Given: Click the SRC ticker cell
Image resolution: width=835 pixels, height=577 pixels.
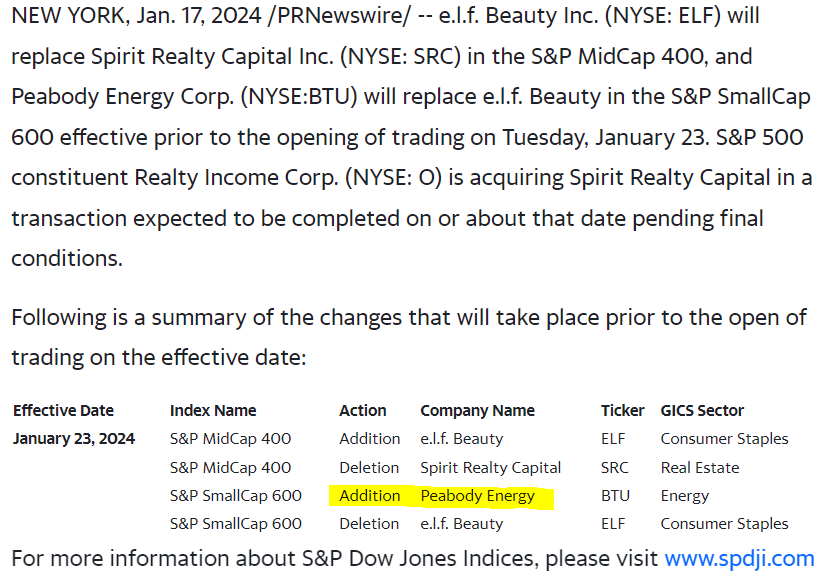Looking at the screenshot, I should pyautogui.click(x=615, y=467).
